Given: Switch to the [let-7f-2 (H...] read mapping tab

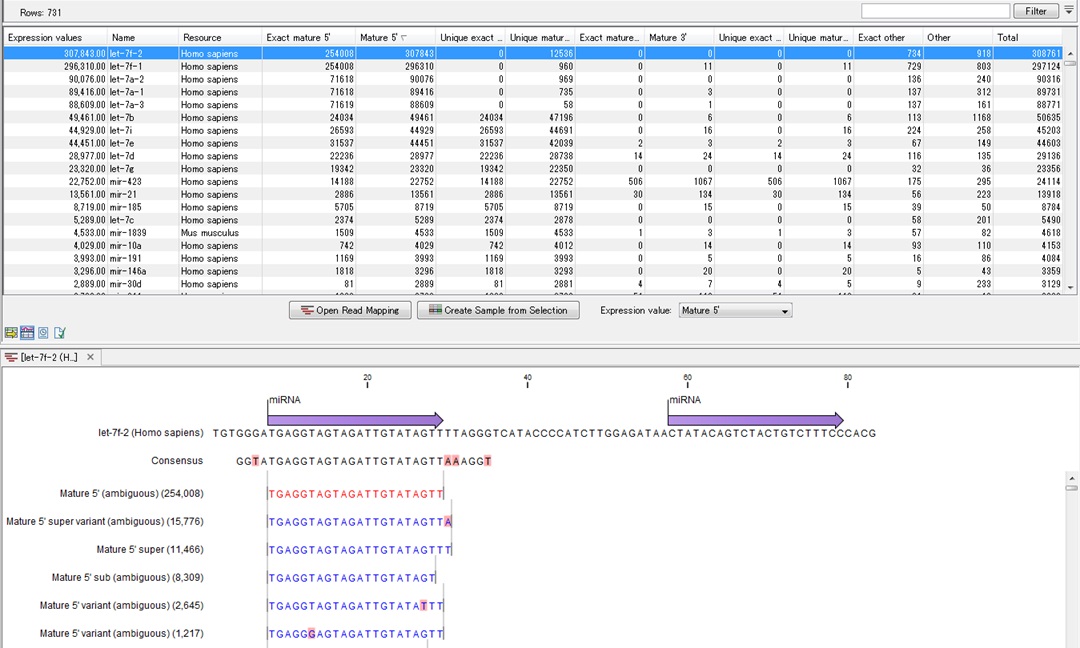Looking at the screenshot, I should [48, 357].
